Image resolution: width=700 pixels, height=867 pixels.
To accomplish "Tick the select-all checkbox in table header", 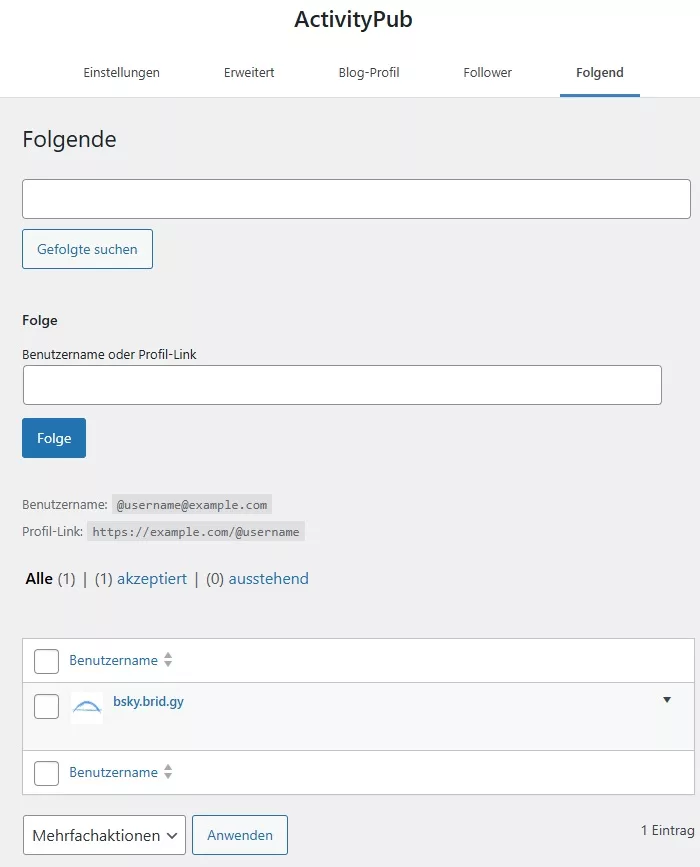I will (46, 661).
